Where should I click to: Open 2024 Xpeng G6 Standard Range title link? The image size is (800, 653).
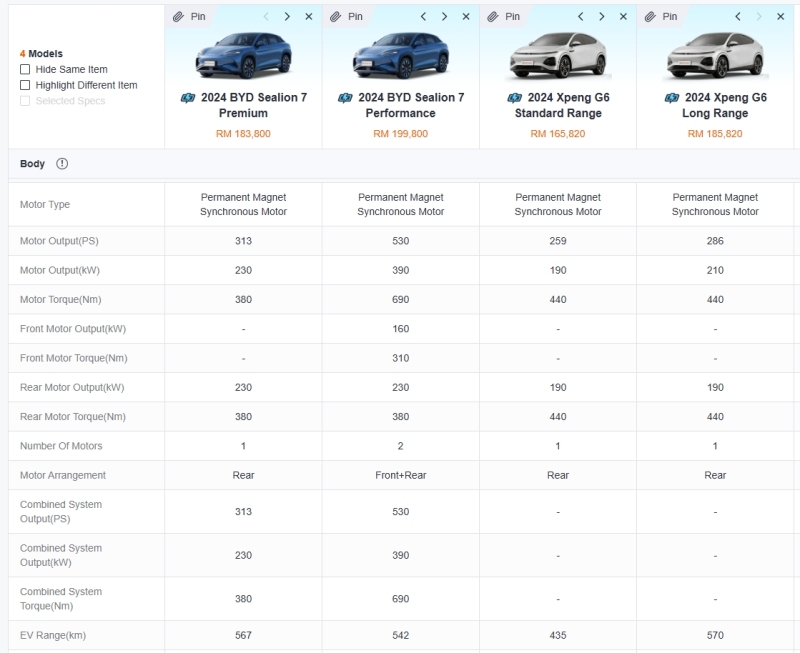tap(562, 105)
